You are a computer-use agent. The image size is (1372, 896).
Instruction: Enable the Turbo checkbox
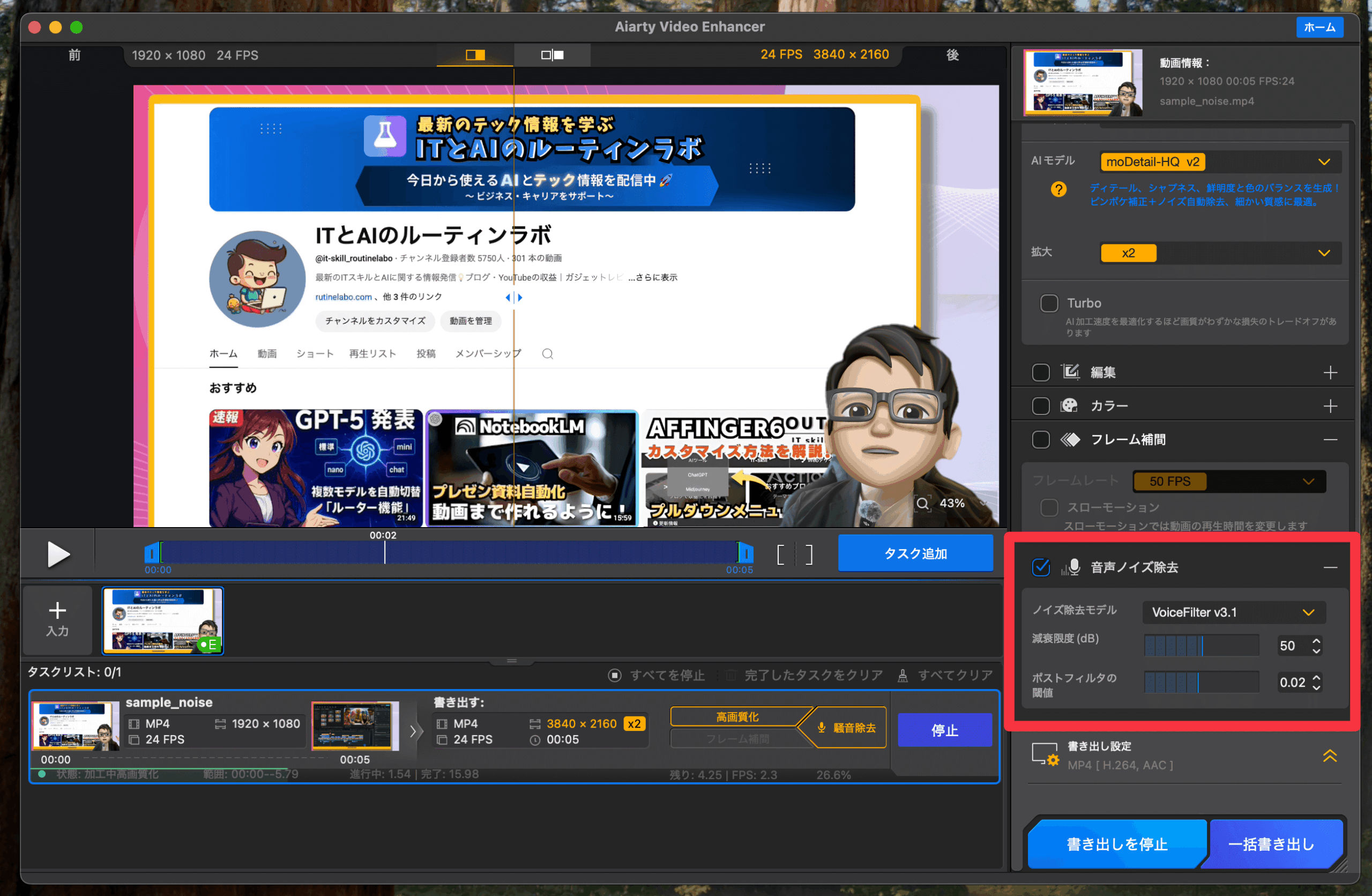(x=1049, y=303)
